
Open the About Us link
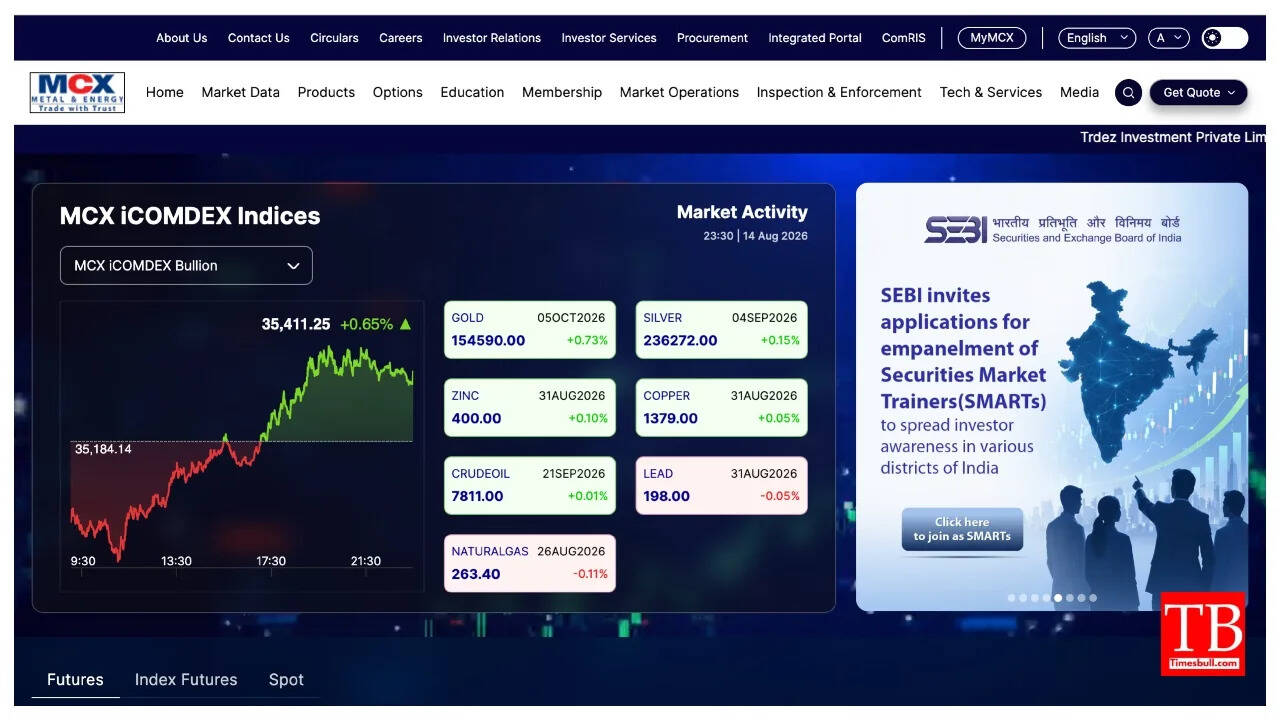pyautogui.click(x=182, y=38)
